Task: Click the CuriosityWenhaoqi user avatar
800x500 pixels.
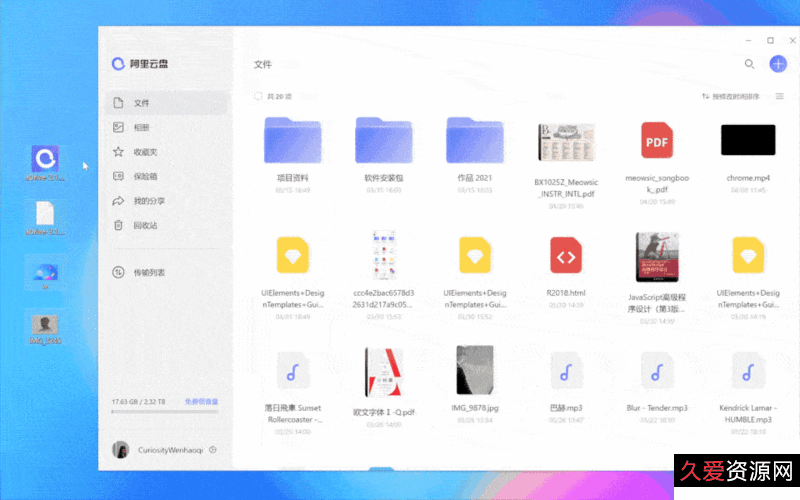Action: 121,450
